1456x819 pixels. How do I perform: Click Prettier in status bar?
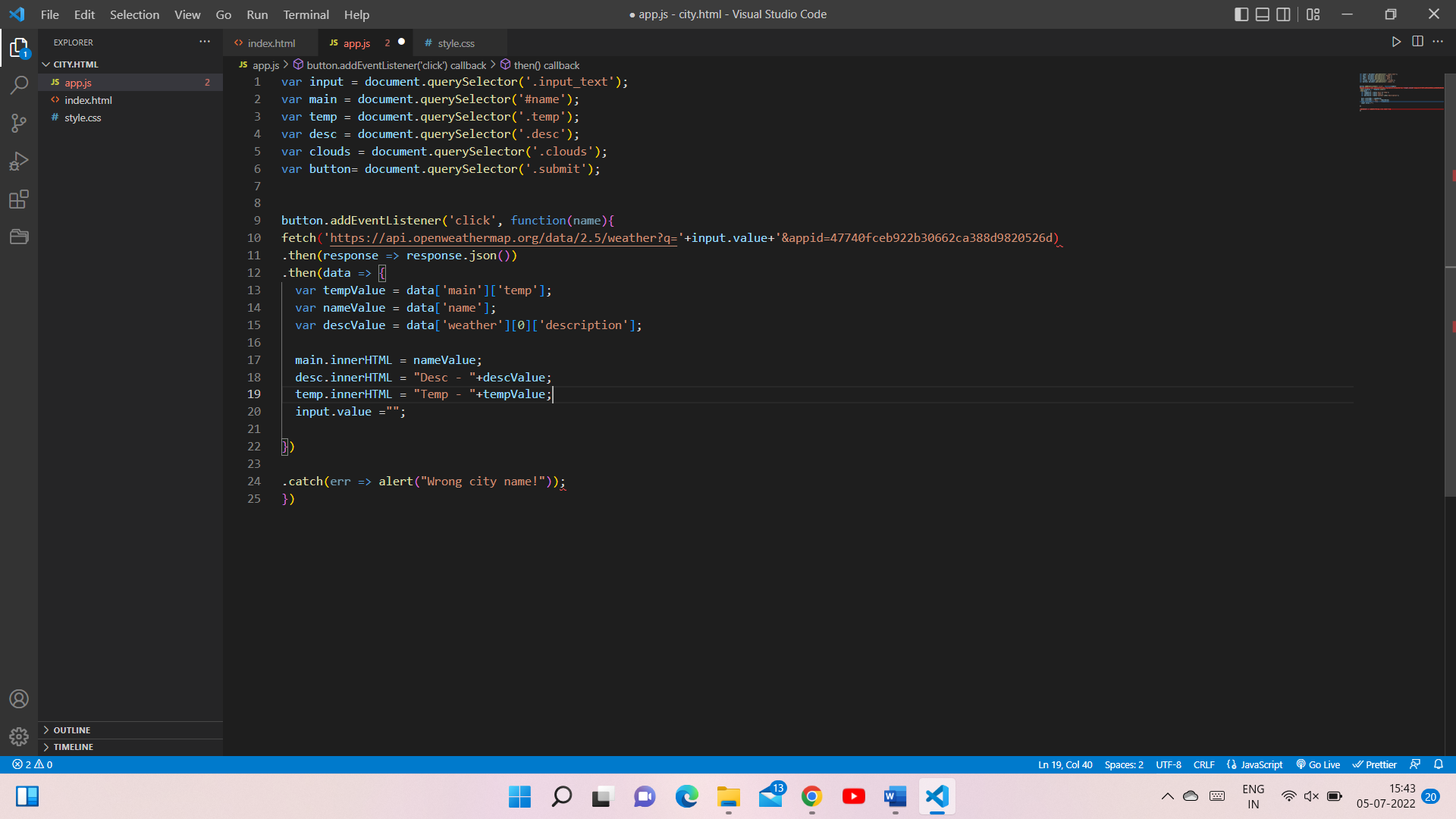[x=1374, y=764]
